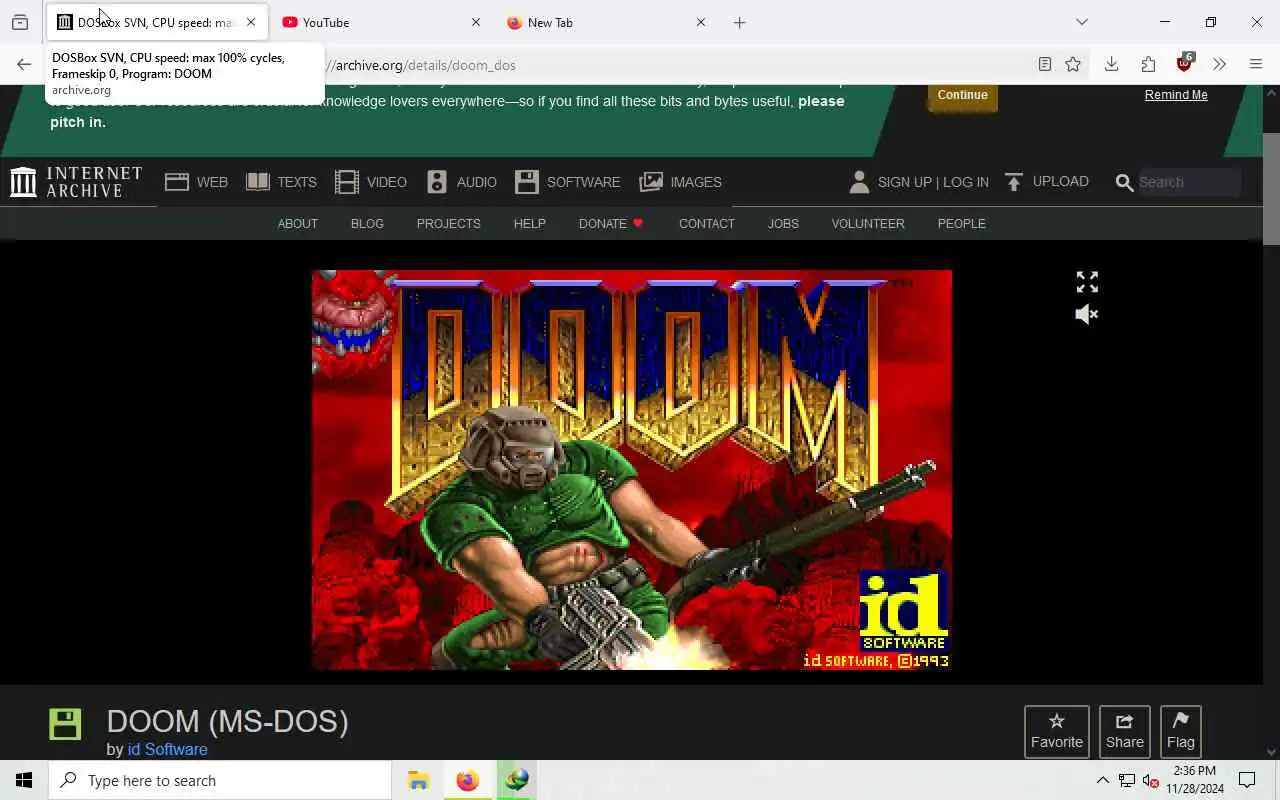
Task: Click the DOOM game emulator screen
Action: (632, 470)
